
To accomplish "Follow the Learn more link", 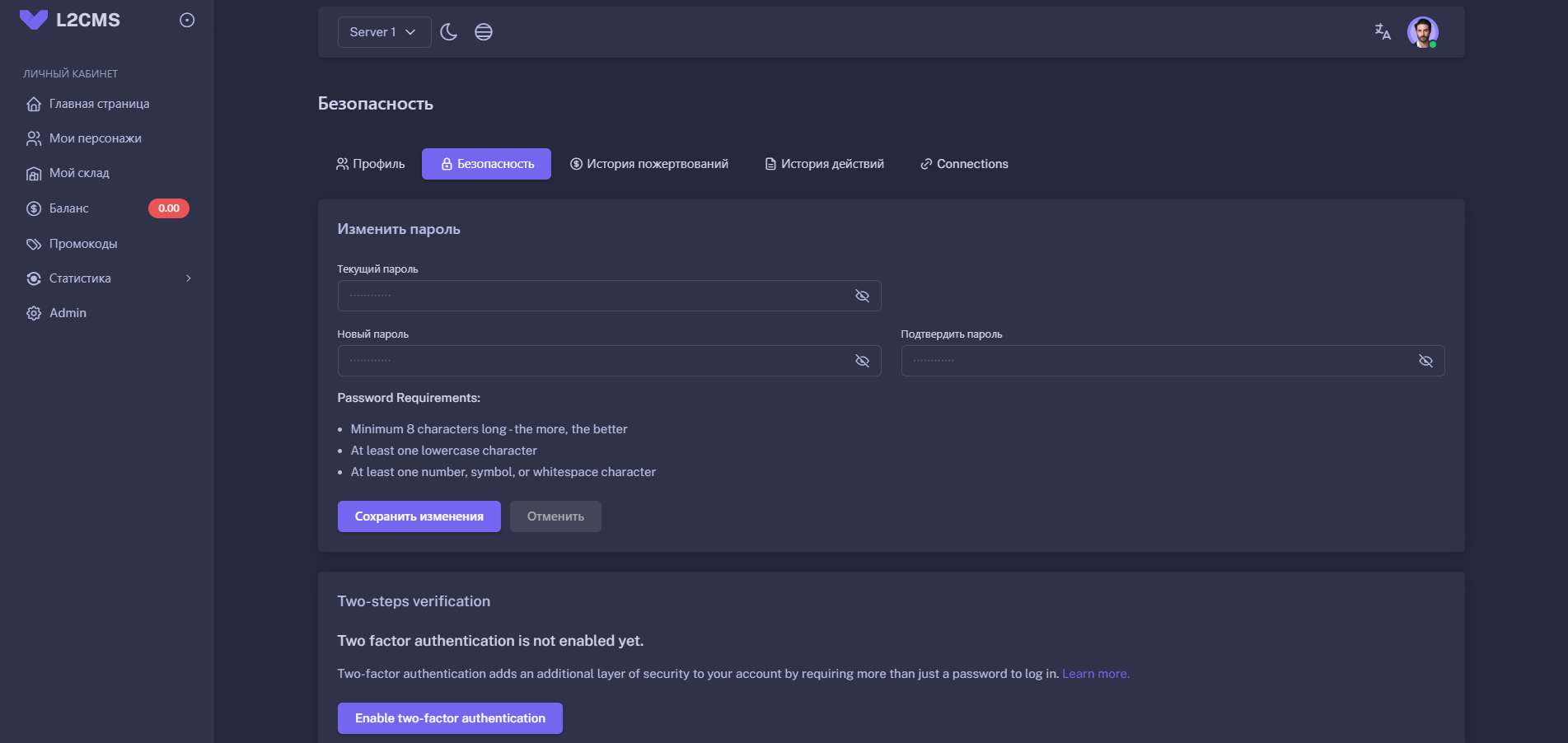I will click(1096, 674).
